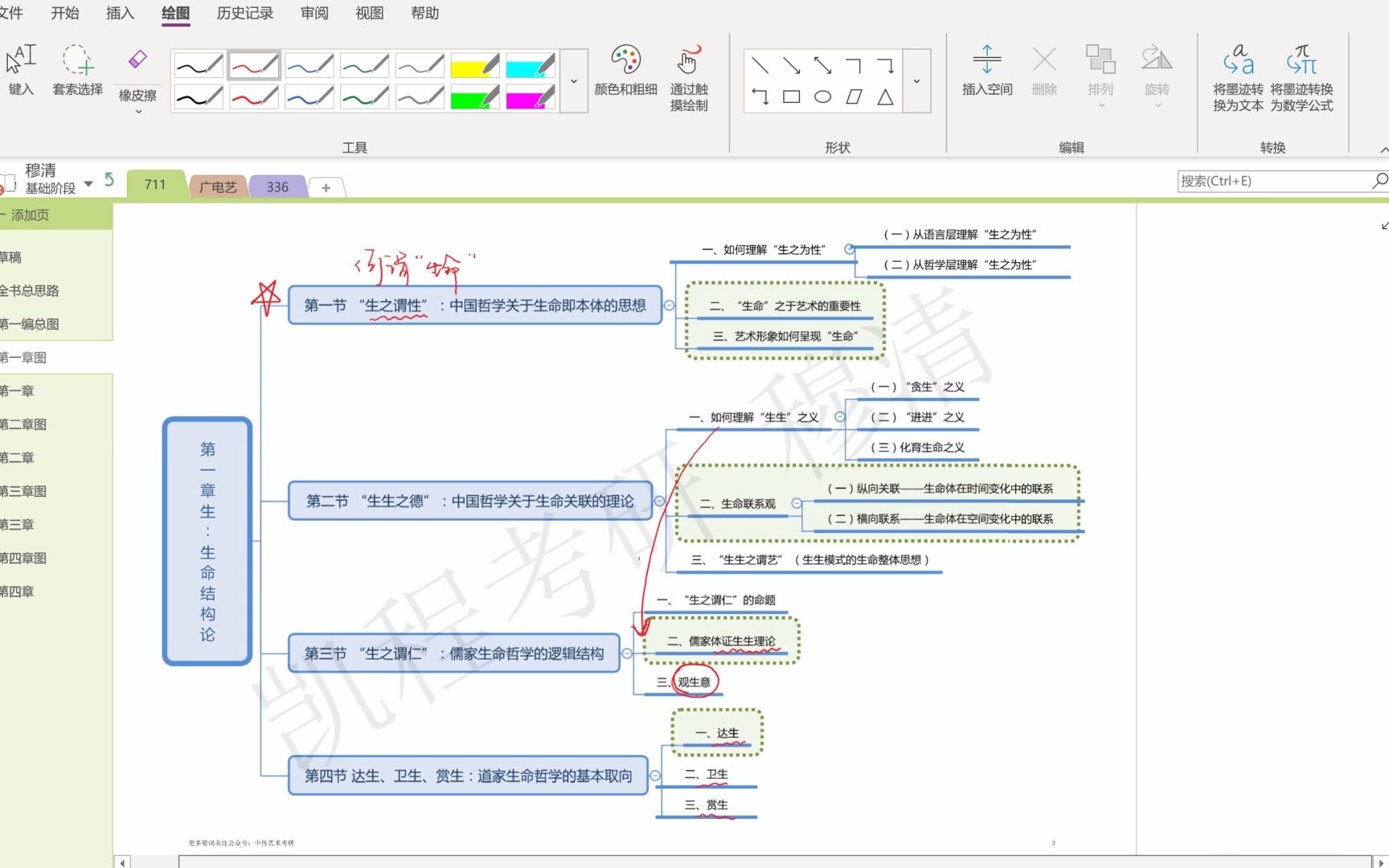The width and height of the screenshot is (1389, 868).
Task: Click the notebook undo arrow icon
Action: [109, 181]
